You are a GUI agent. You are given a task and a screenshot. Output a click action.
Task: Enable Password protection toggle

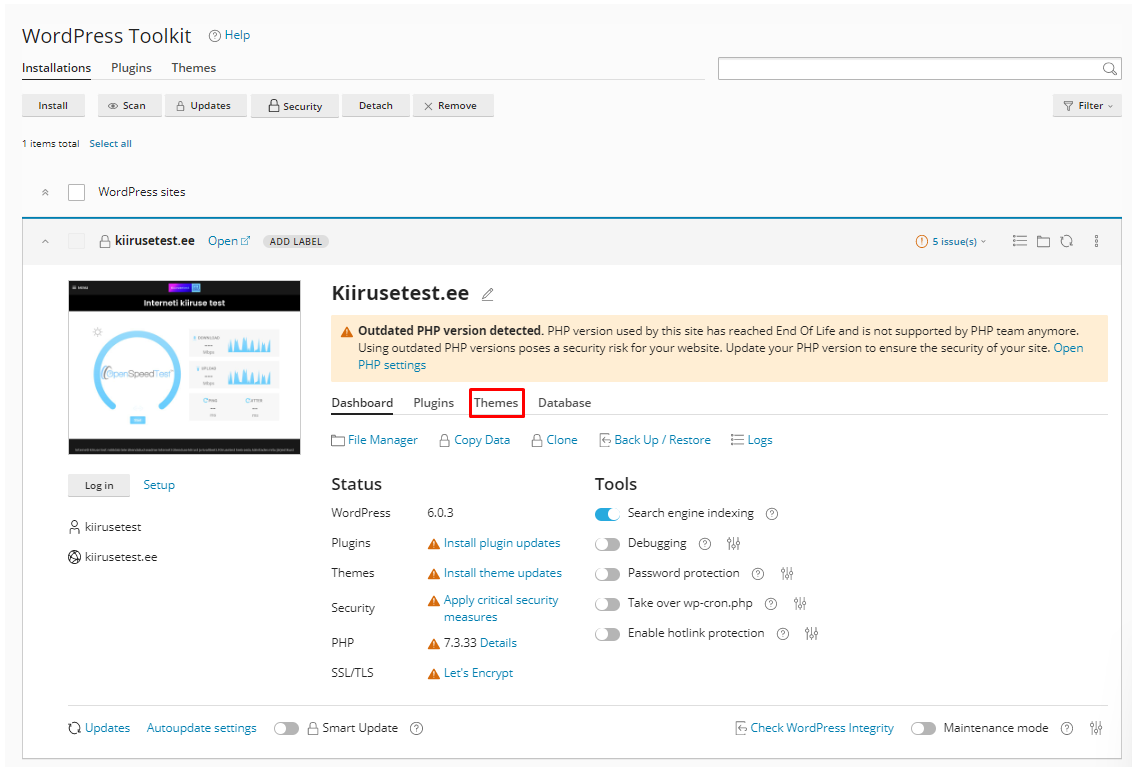607,574
